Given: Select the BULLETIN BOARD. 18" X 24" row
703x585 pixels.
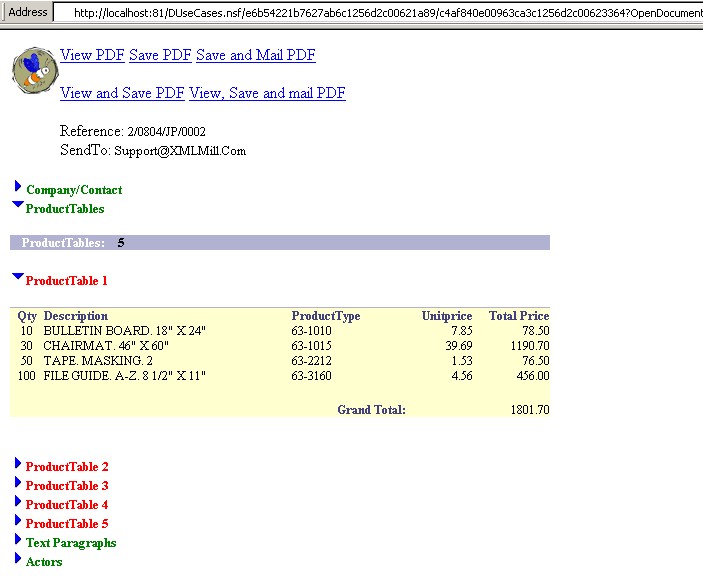Looking at the screenshot, I should [280, 331].
